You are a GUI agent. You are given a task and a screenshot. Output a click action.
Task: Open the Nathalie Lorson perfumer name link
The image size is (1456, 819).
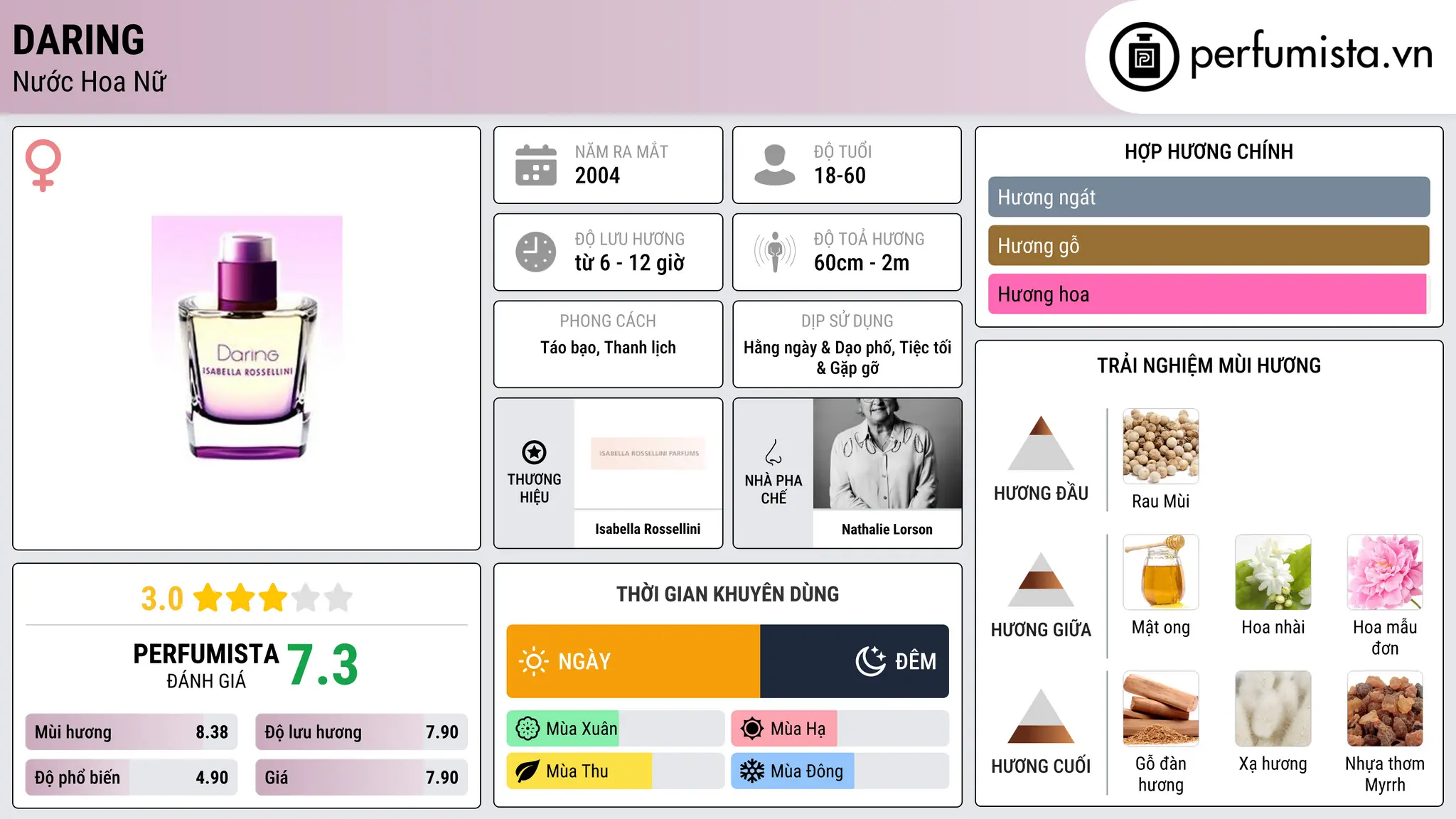coord(887,529)
